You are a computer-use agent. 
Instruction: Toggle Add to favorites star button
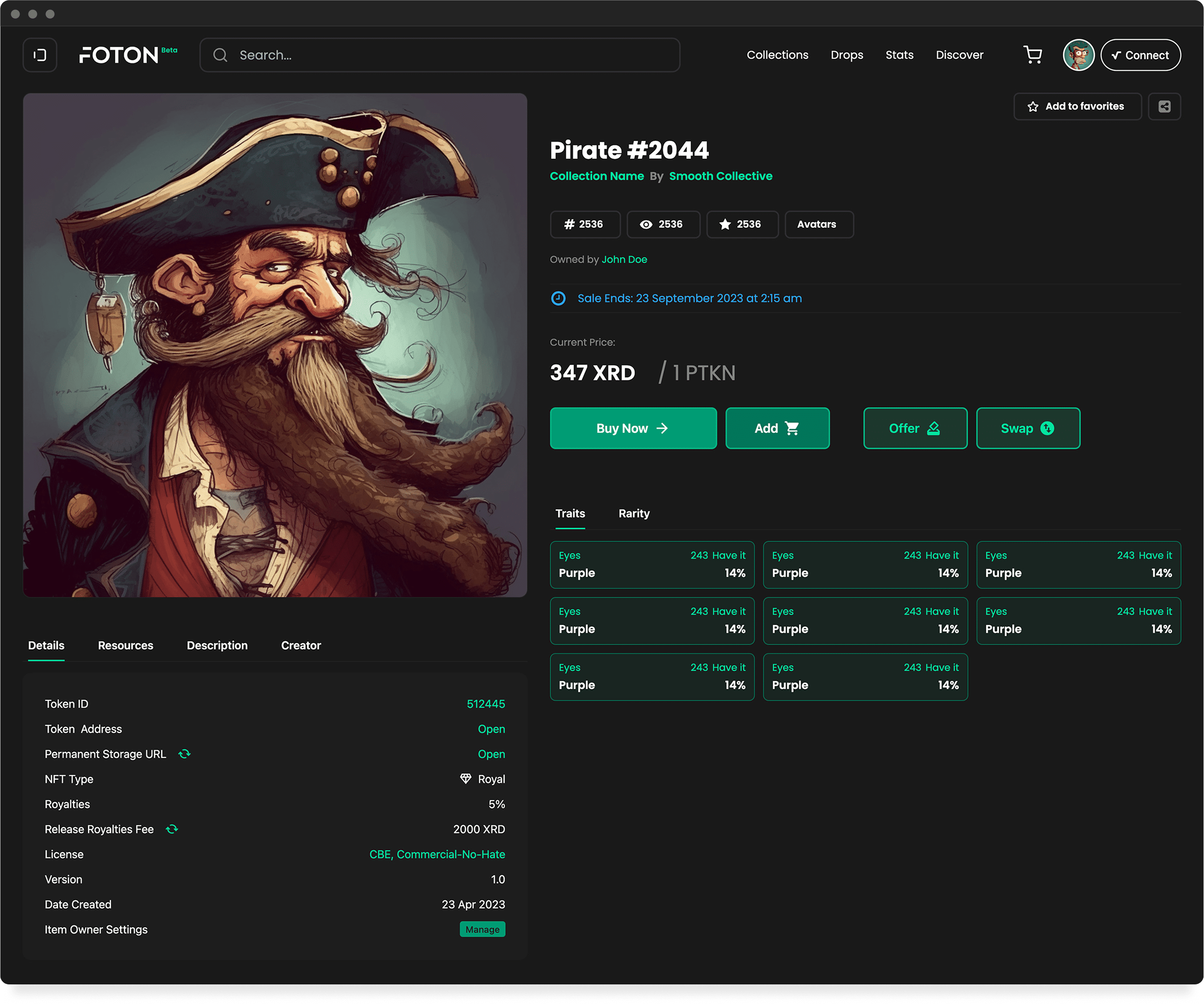tap(1077, 107)
